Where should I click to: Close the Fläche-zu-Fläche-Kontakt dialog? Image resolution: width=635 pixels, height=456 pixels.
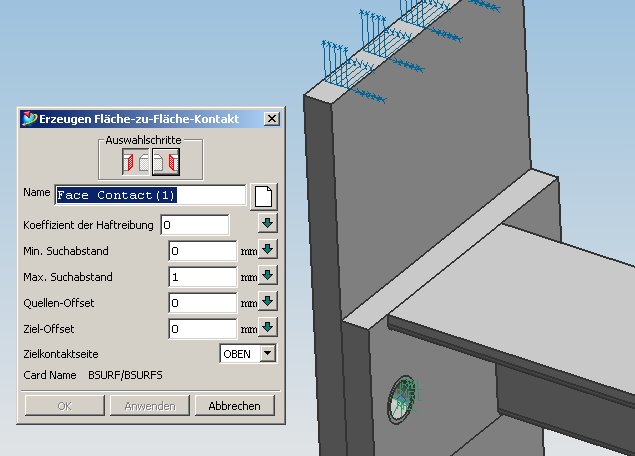272,119
